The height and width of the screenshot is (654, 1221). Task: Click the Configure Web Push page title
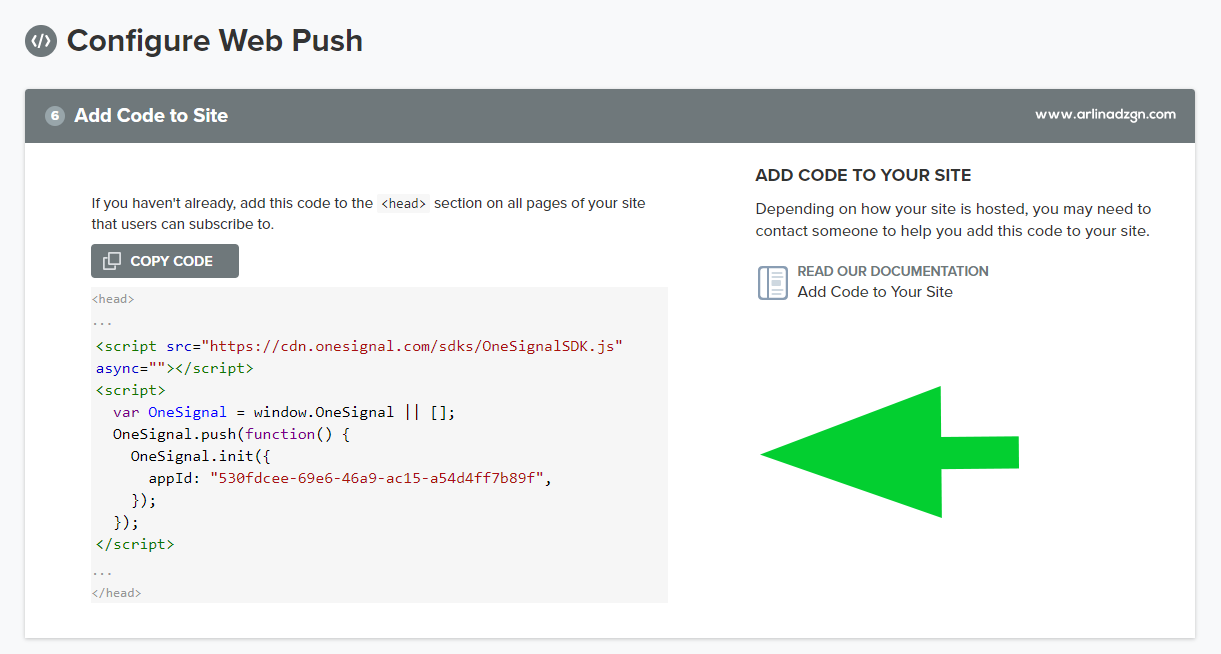215,41
